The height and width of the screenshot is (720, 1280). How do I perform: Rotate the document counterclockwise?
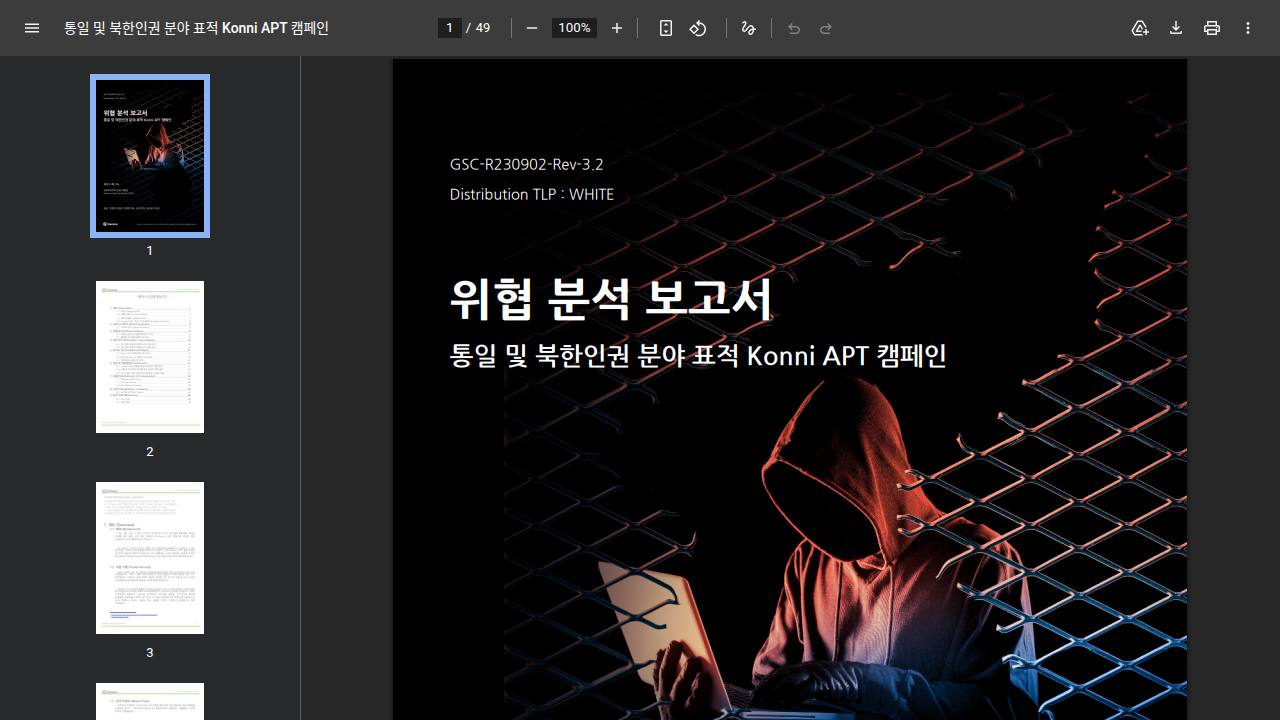pos(698,28)
